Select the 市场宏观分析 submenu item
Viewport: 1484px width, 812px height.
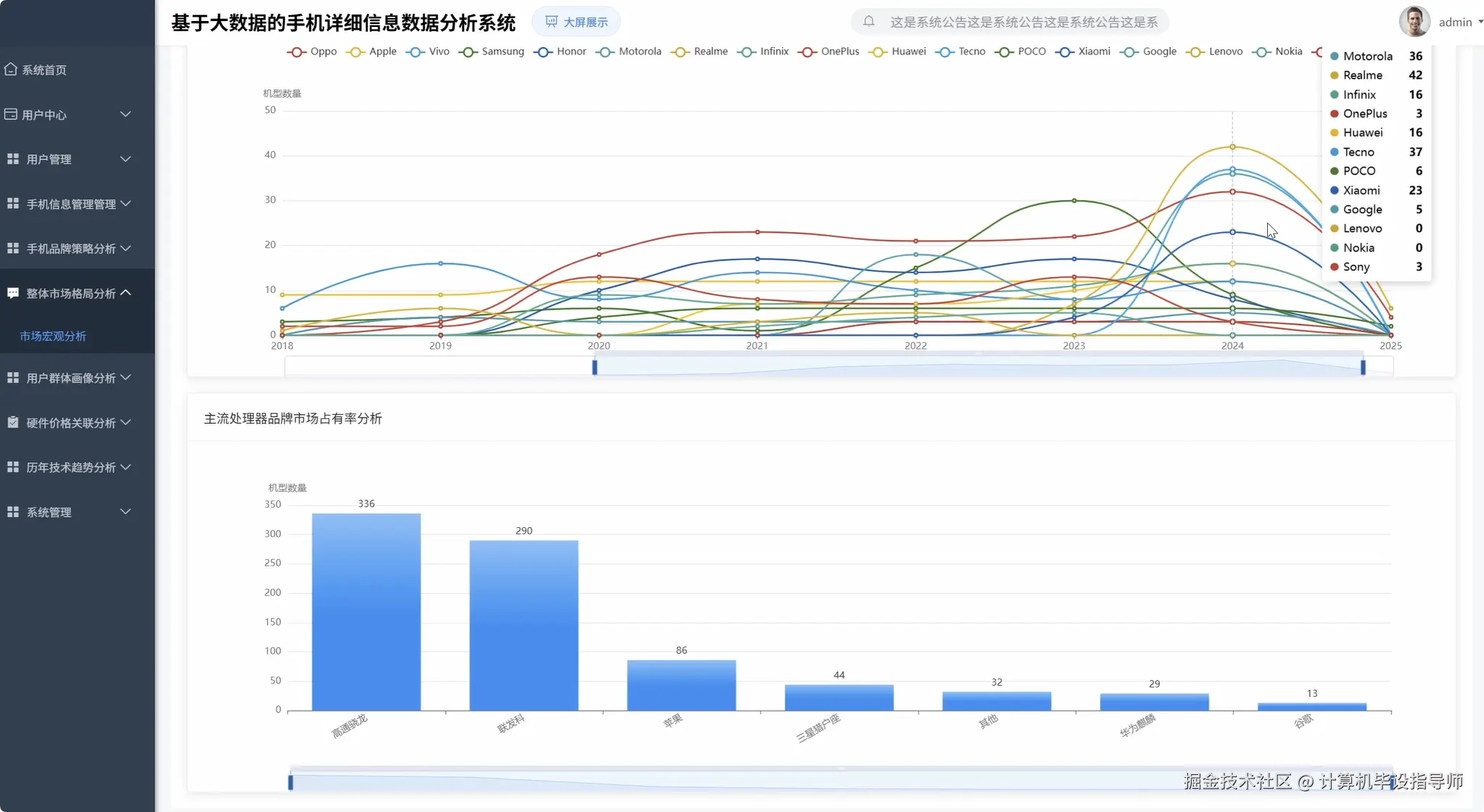[x=53, y=336]
